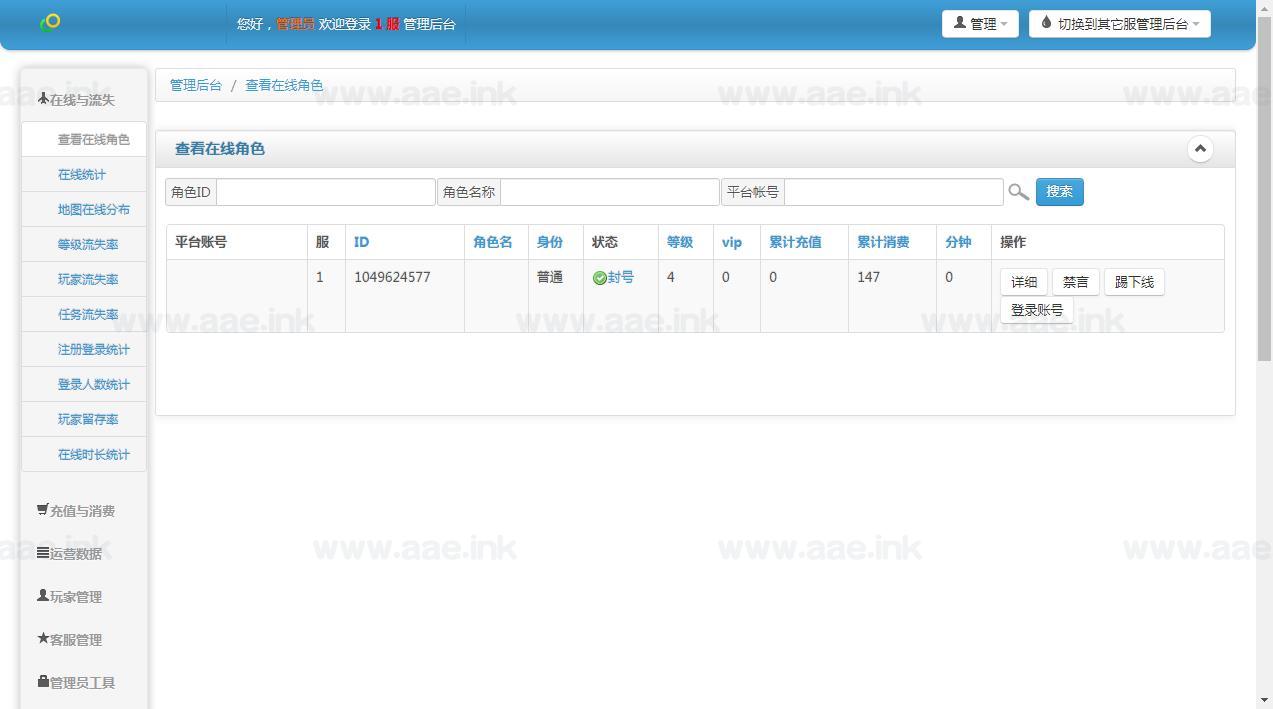The width and height of the screenshot is (1273, 709).
Task: Click the list icon beside 运营数据
Action: [x=41, y=552]
